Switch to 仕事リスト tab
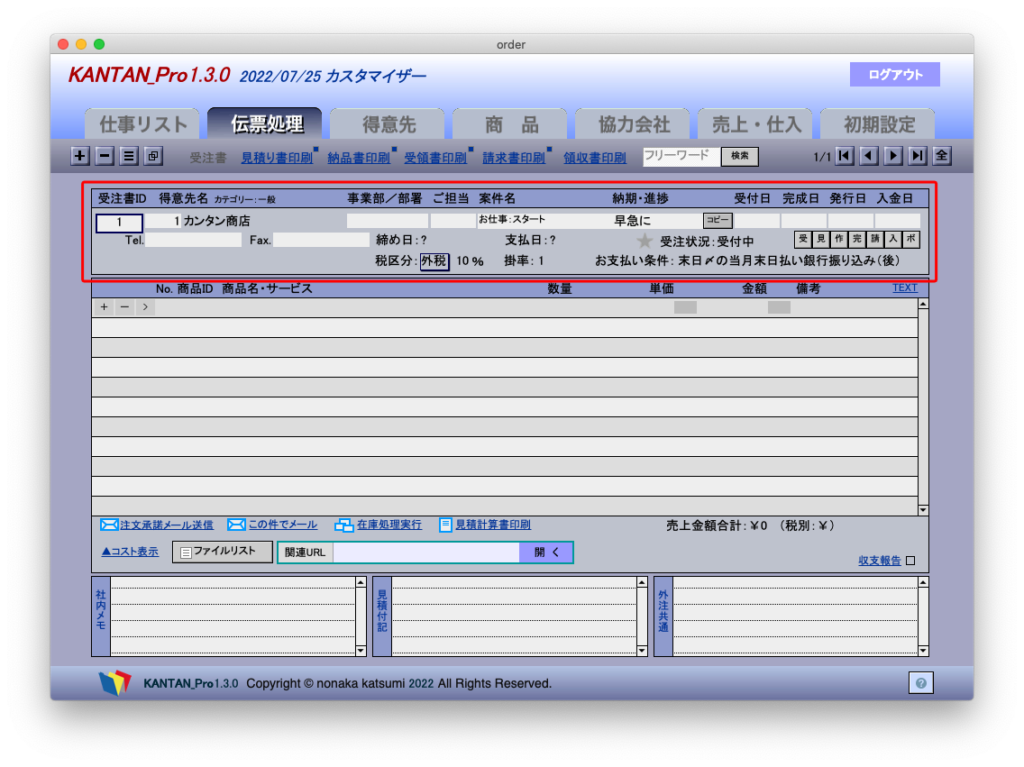 click(x=142, y=124)
